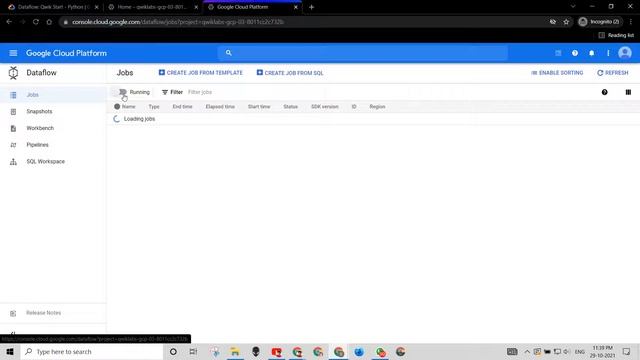The width and height of the screenshot is (640, 360).
Task: Reload the page with browser refresh icon
Action: click(36, 22)
